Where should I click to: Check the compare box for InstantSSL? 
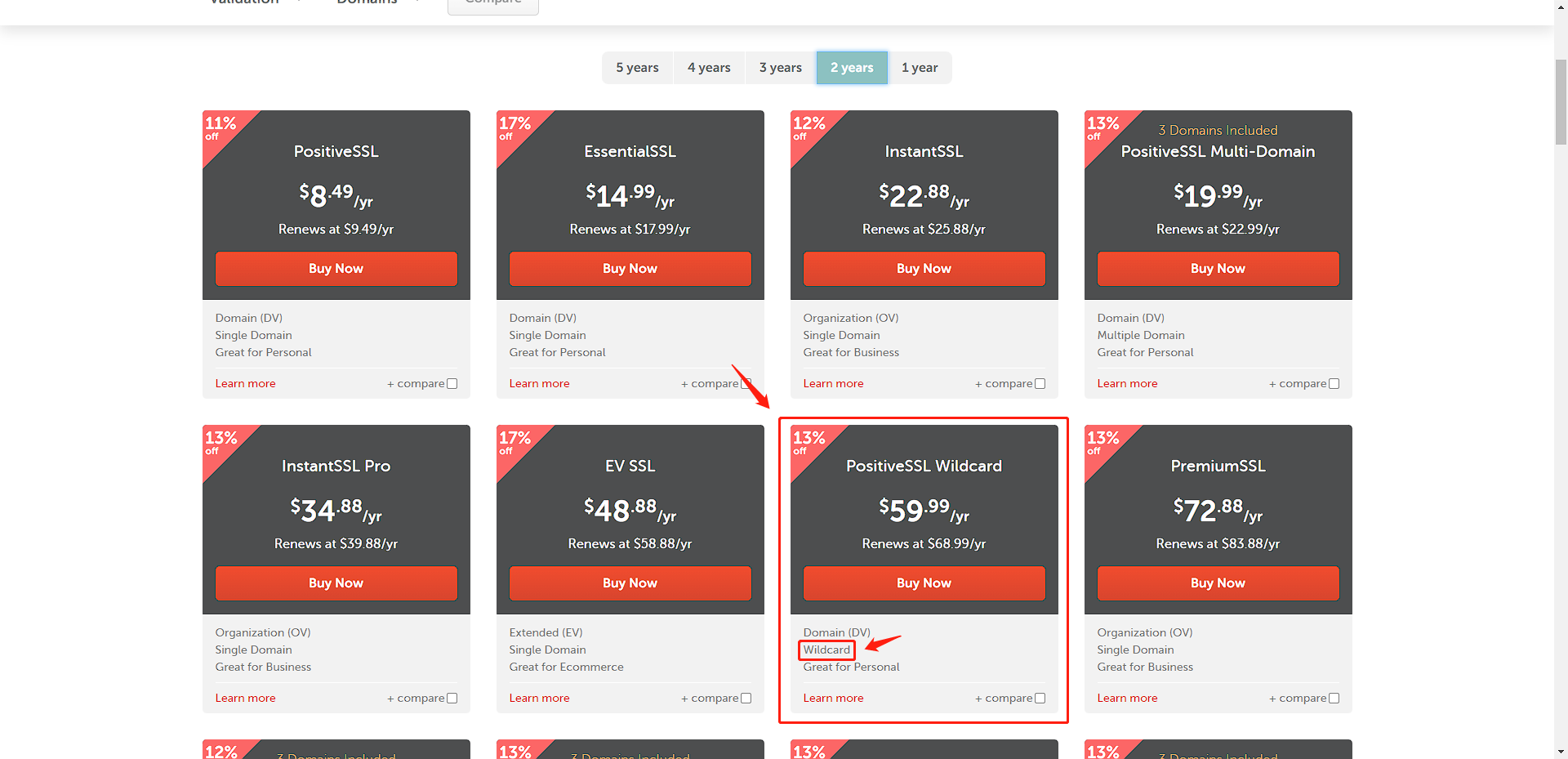(1040, 384)
